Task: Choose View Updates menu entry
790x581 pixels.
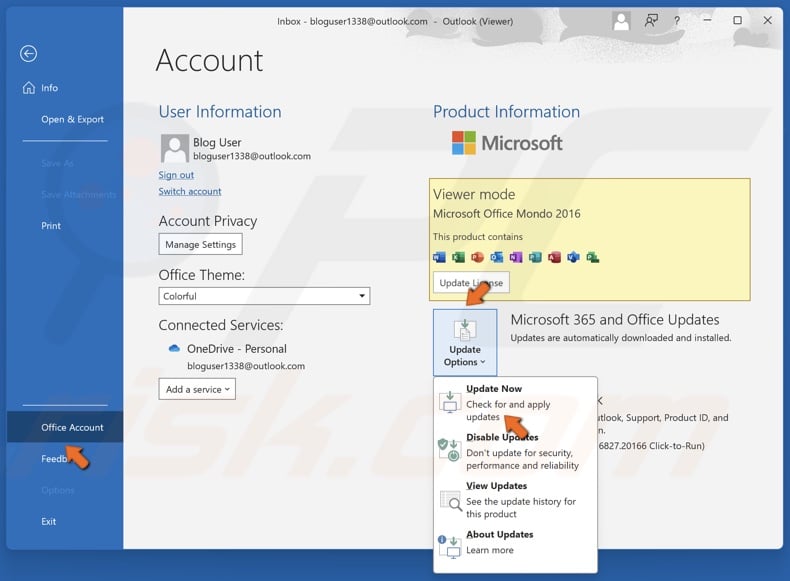Action: click(515, 500)
